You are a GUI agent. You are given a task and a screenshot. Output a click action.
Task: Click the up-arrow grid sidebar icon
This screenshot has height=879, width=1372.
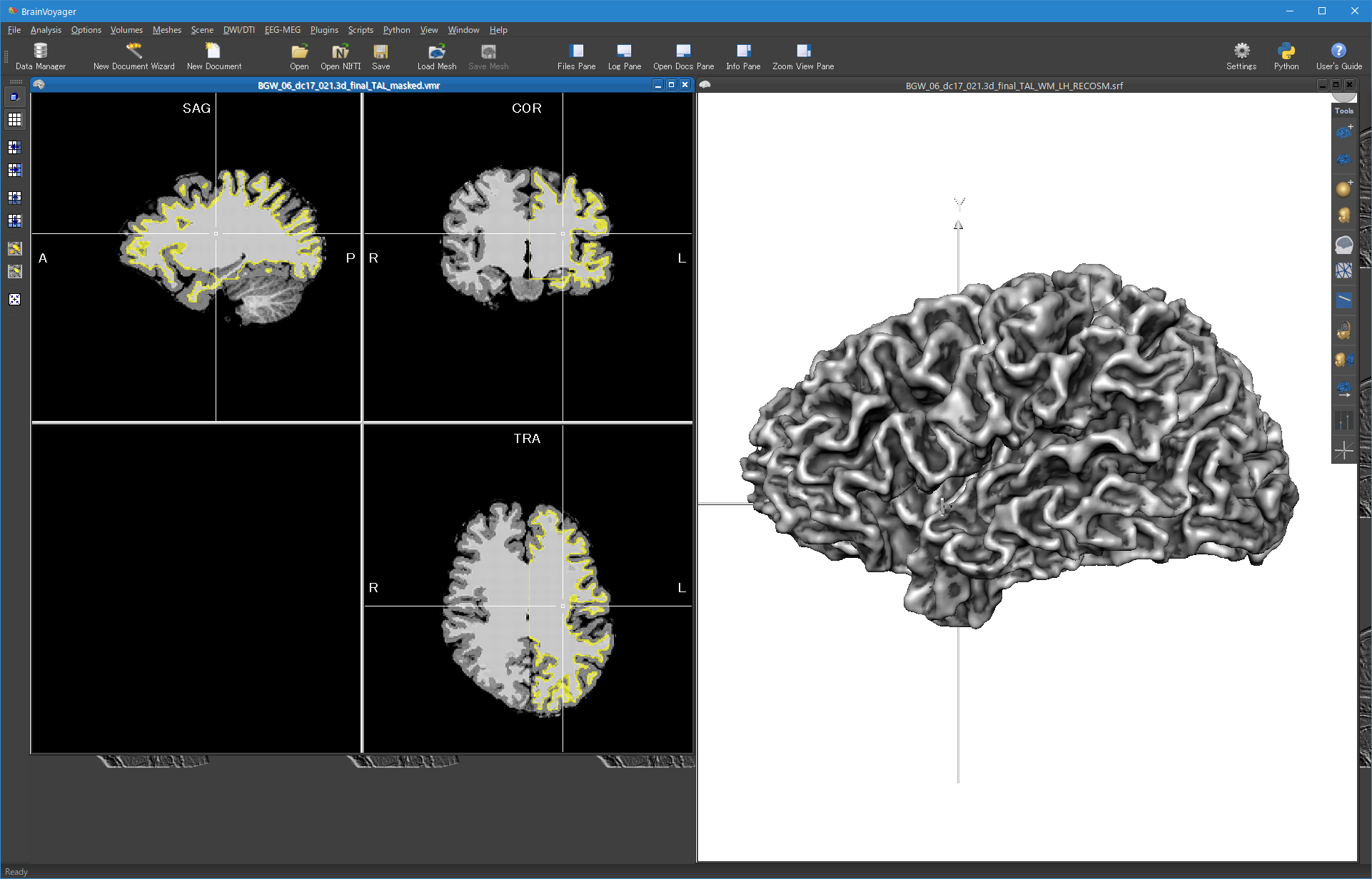[x=14, y=198]
